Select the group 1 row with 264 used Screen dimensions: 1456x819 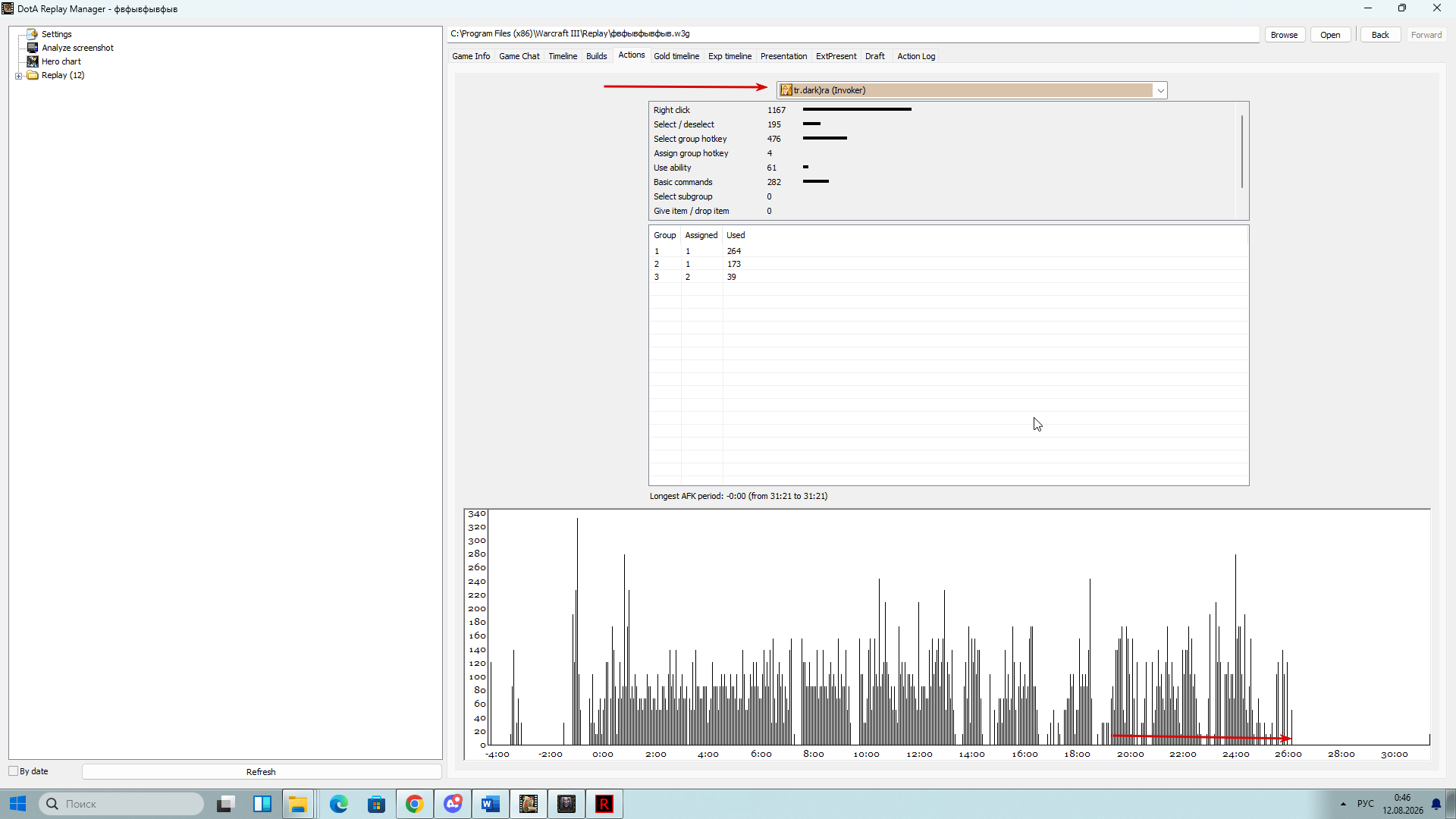pyautogui.click(x=948, y=251)
